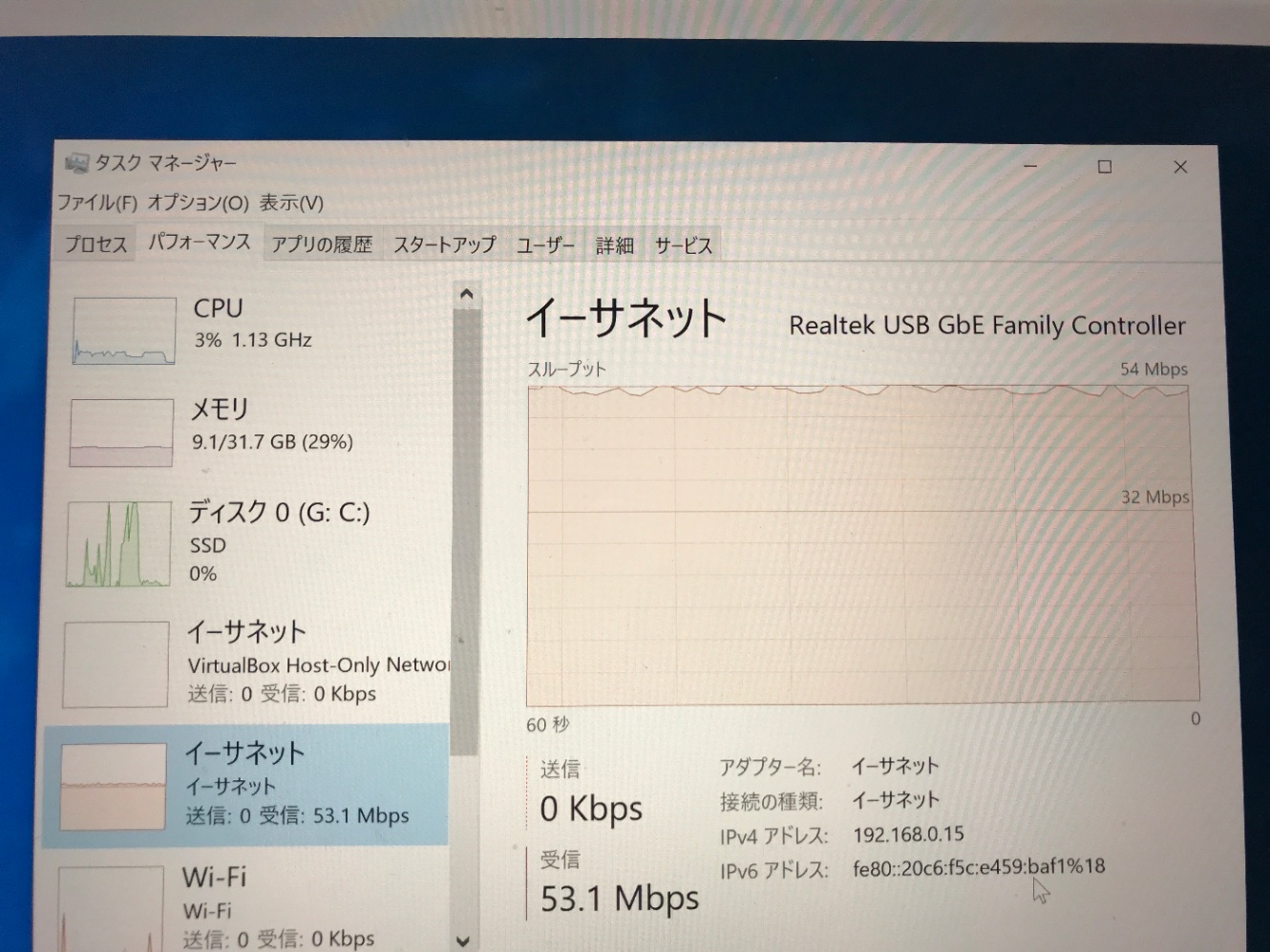Switch to the ユーザー tab
The width and height of the screenshot is (1270, 952).
545,245
